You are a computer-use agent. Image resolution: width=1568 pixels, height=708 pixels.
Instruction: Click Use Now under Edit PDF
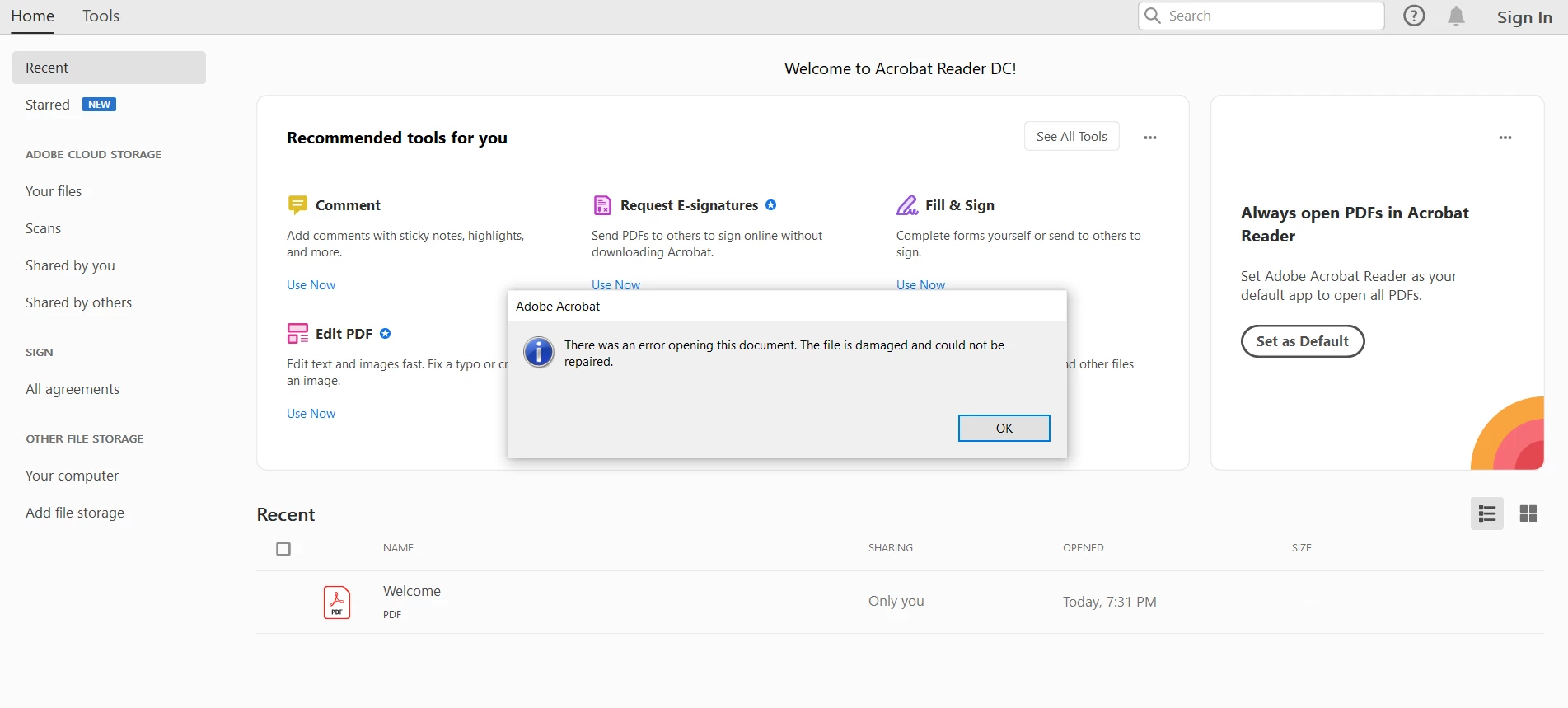tap(311, 414)
